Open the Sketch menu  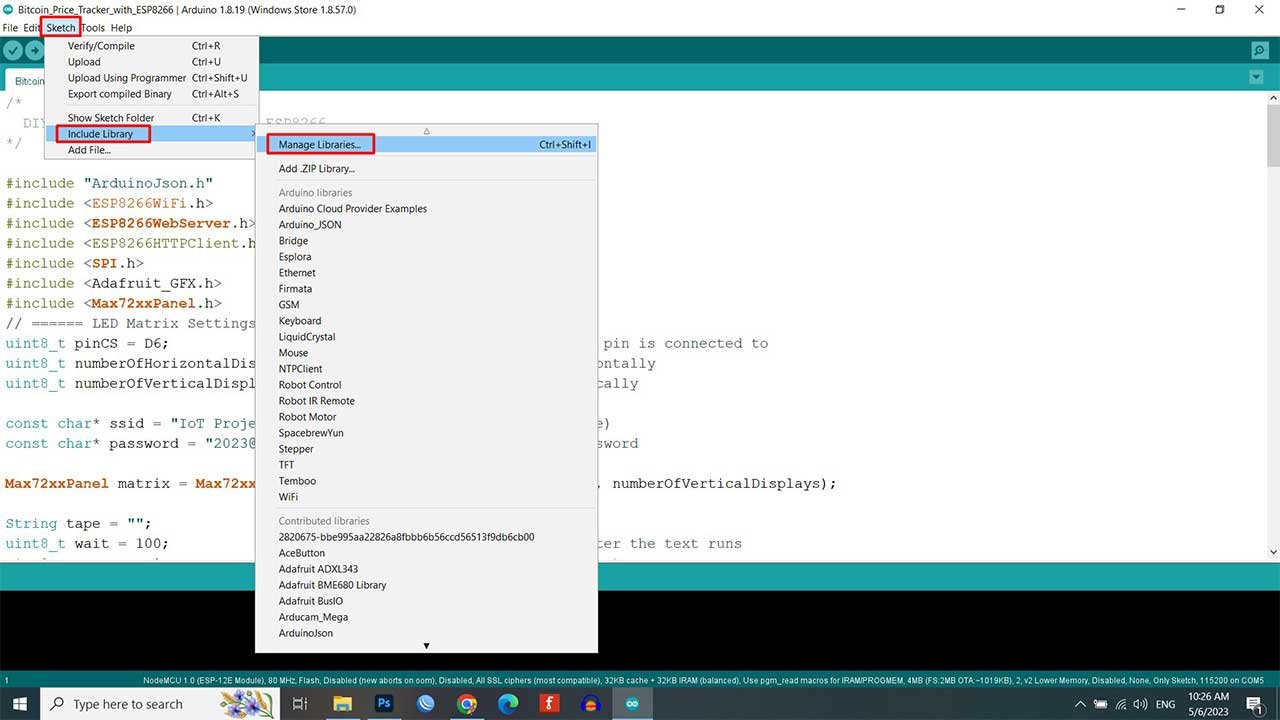61,28
